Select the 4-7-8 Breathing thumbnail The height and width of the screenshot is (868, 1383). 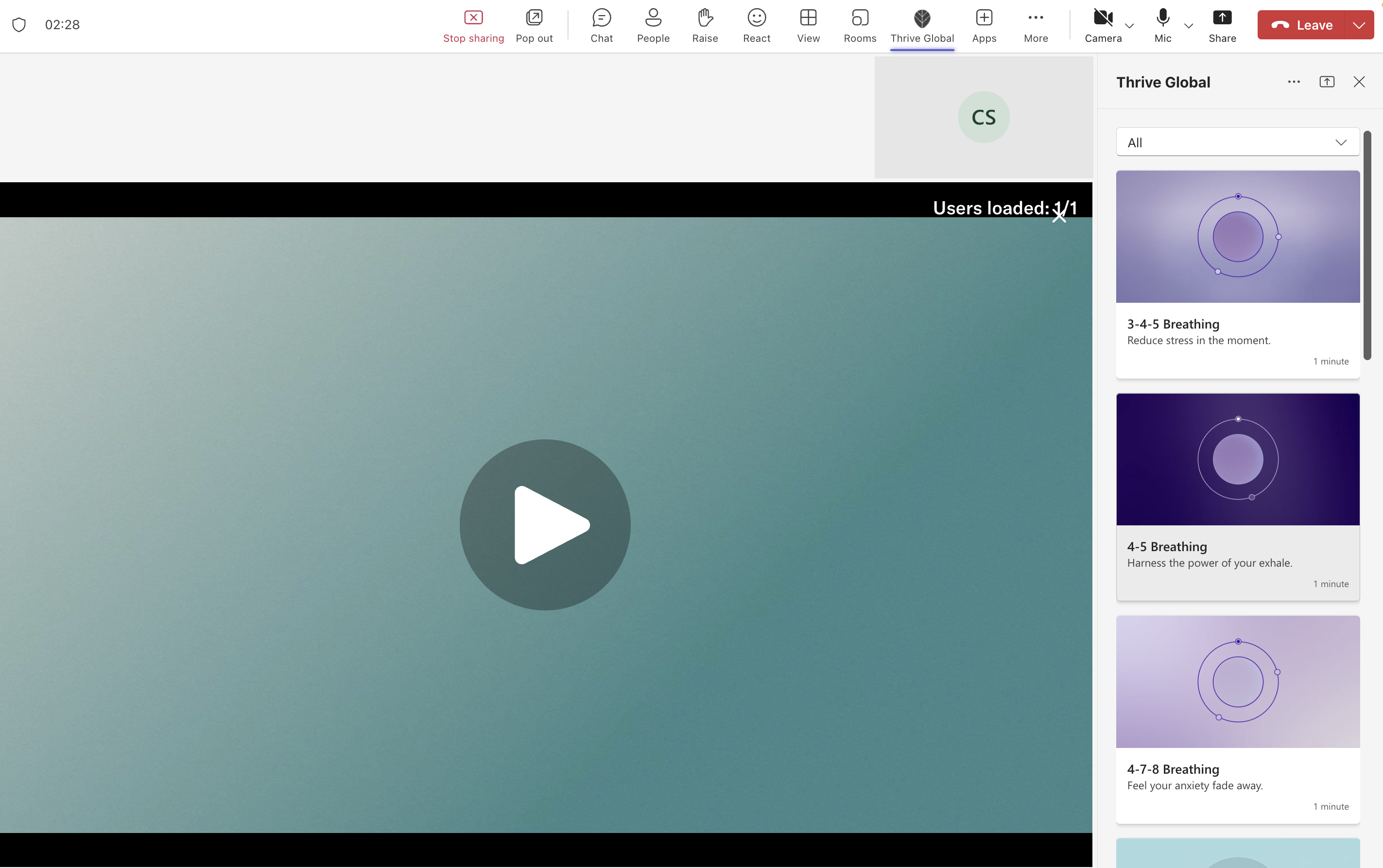point(1238,682)
